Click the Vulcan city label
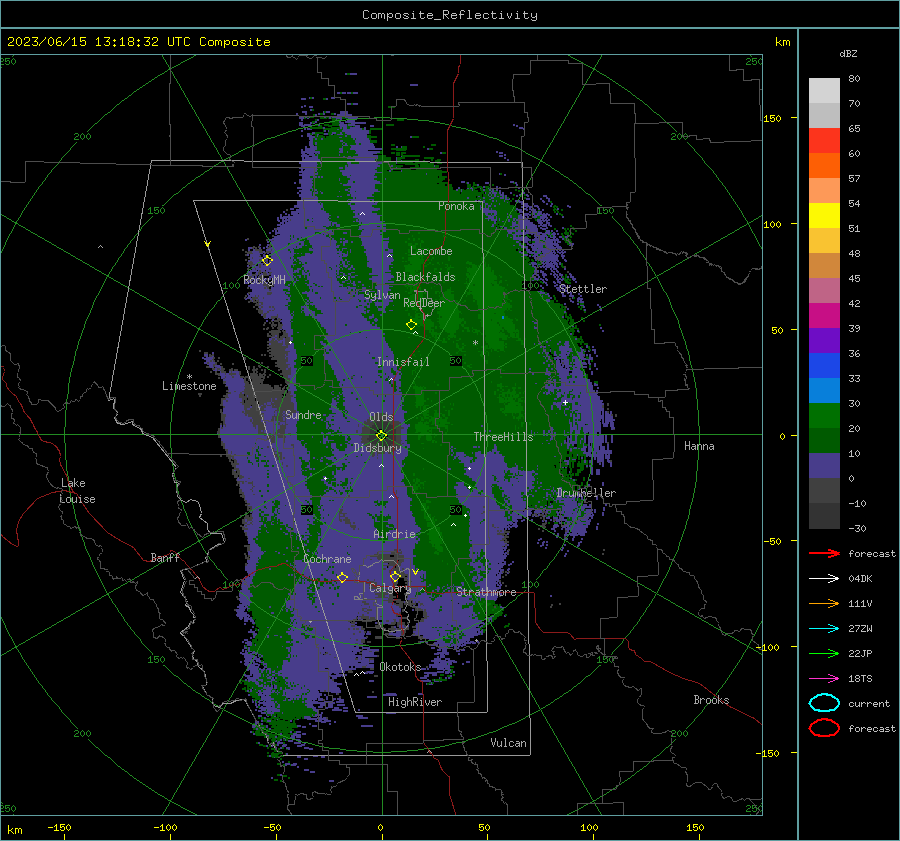The height and width of the screenshot is (841, 900). tap(508, 743)
